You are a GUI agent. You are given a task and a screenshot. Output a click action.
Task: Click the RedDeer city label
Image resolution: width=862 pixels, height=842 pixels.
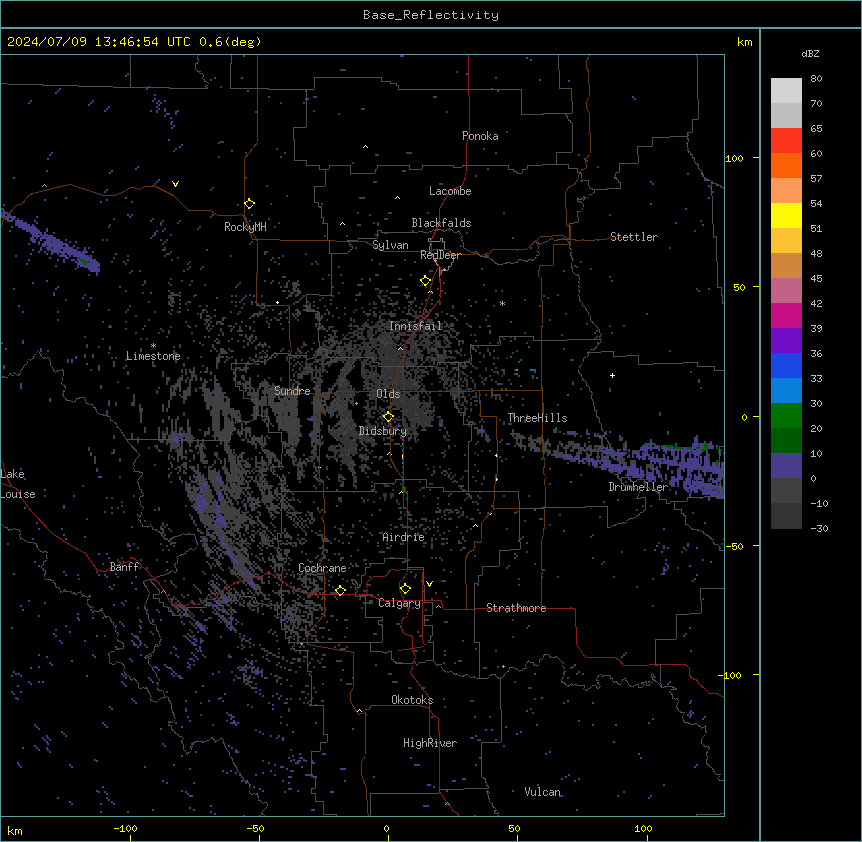(x=440, y=255)
